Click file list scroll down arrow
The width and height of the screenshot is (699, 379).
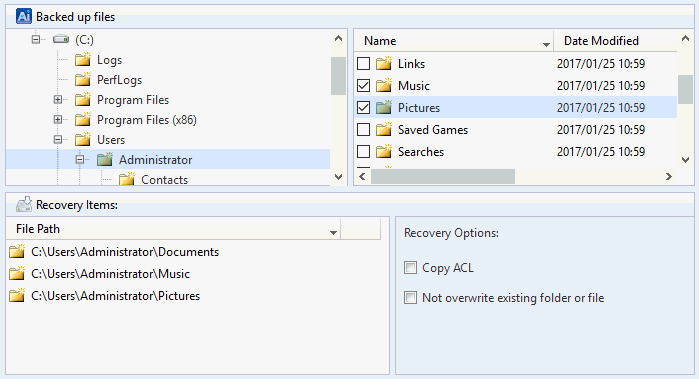coord(686,160)
